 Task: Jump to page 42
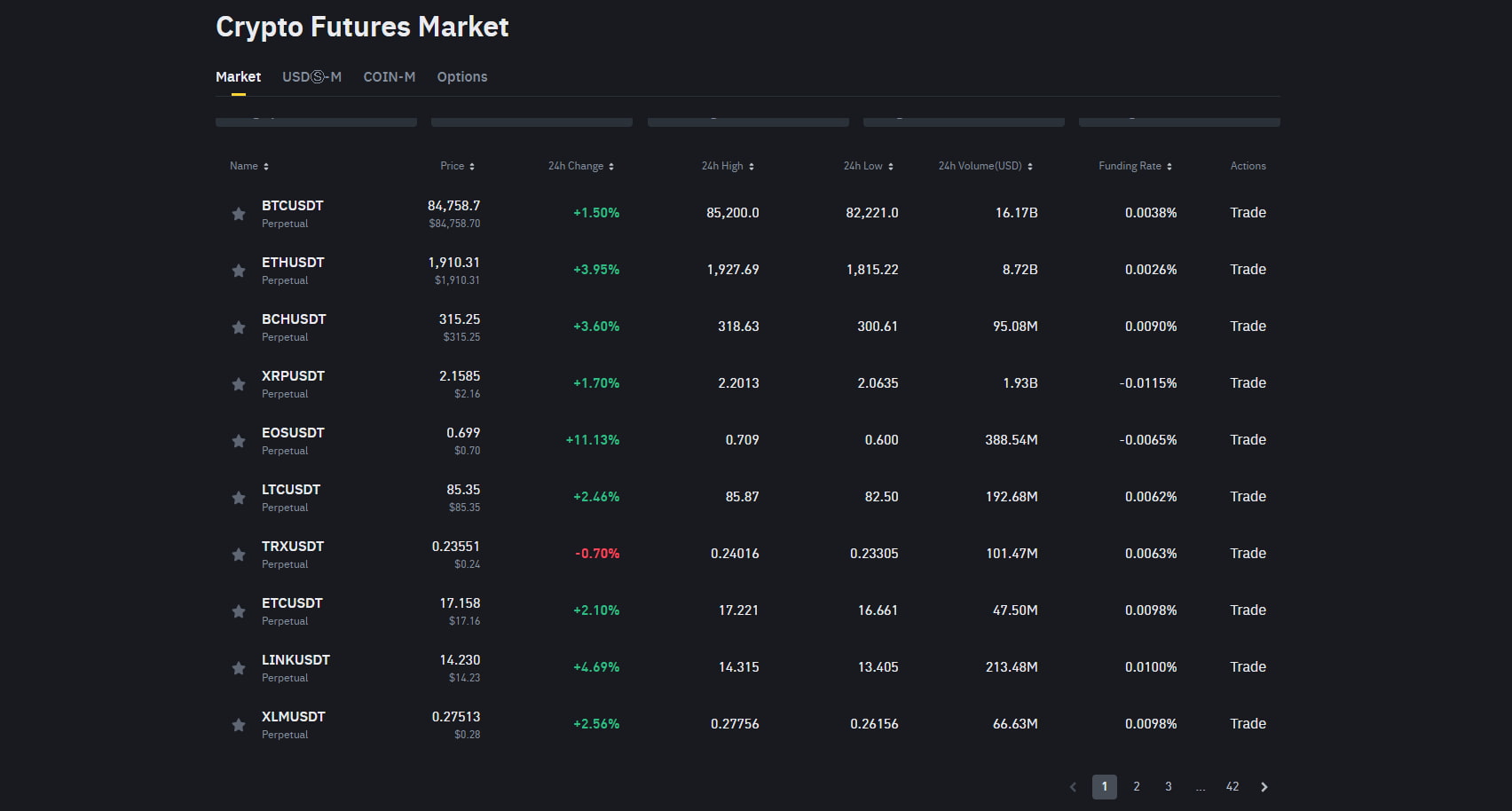1232,787
